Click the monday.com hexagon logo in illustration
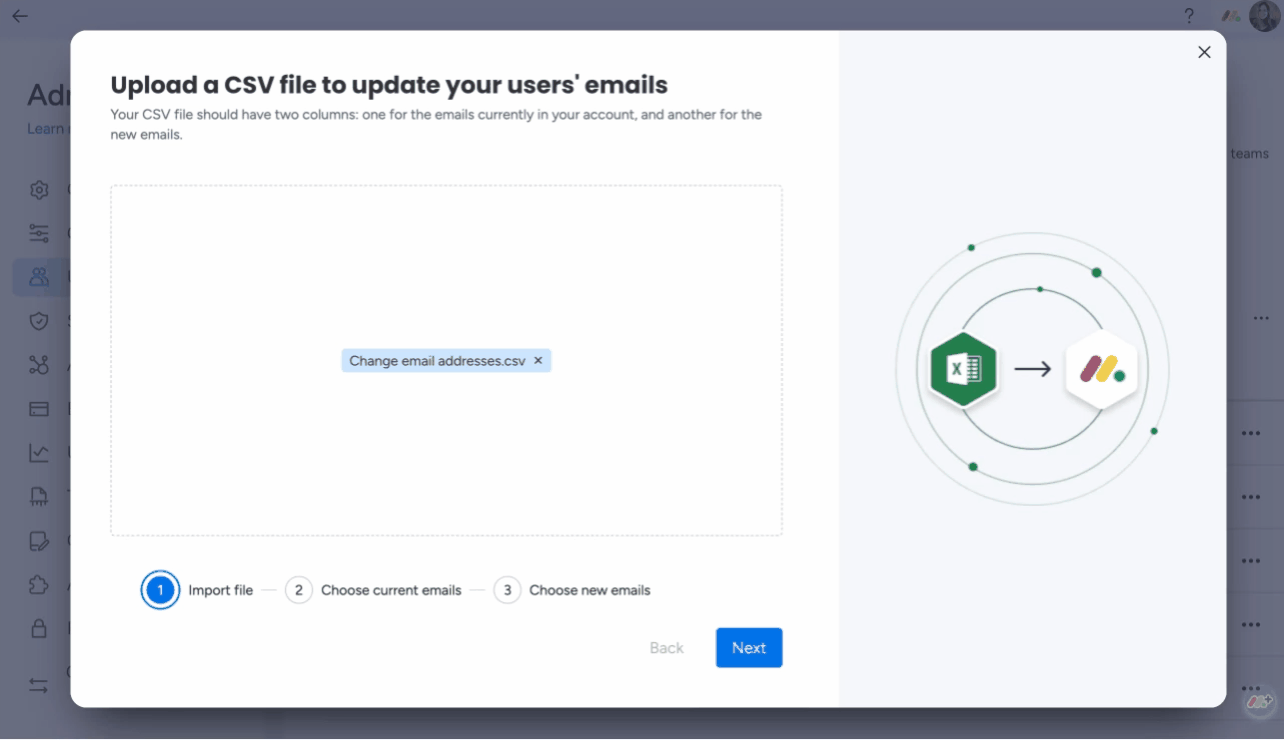The height and width of the screenshot is (740, 1284). pos(1101,370)
